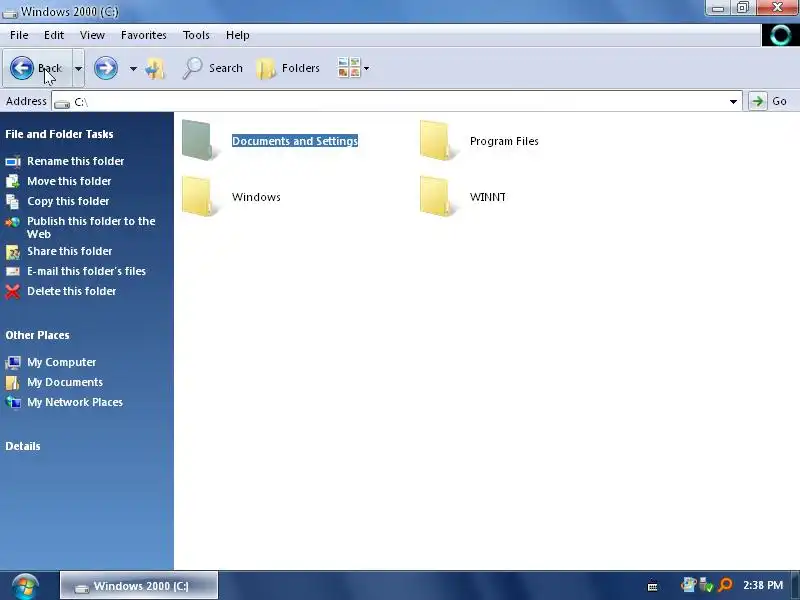Click the My Network Places icon
This screenshot has width=800, height=600.
pos(13,403)
